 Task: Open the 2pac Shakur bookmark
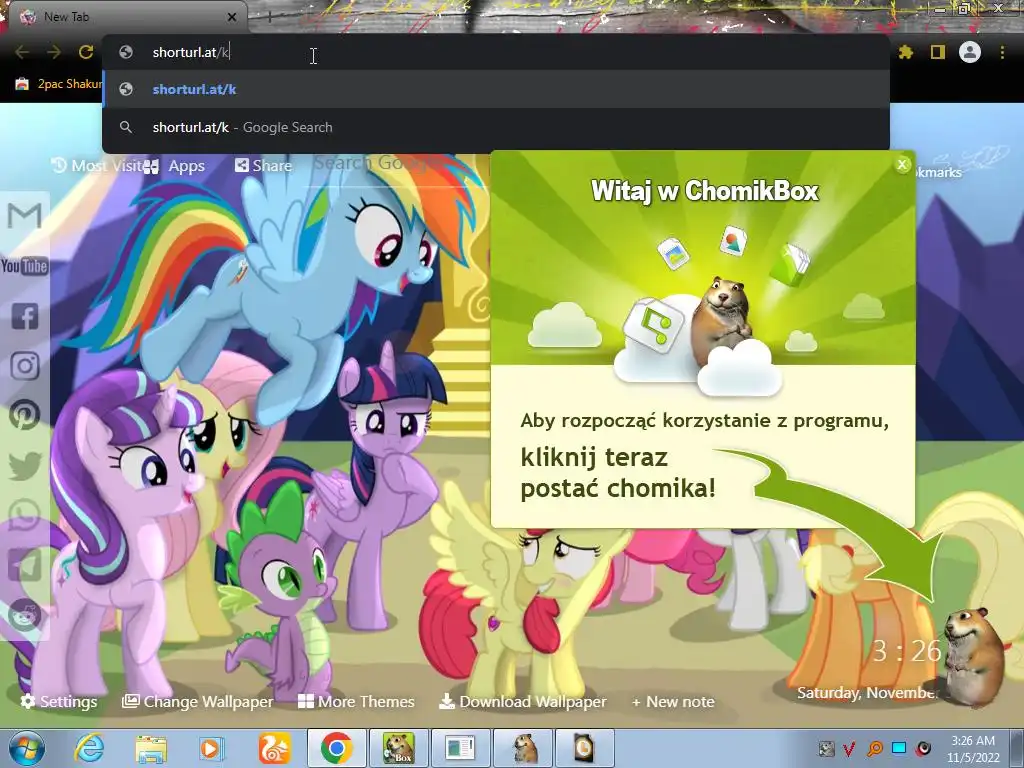coord(59,84)
